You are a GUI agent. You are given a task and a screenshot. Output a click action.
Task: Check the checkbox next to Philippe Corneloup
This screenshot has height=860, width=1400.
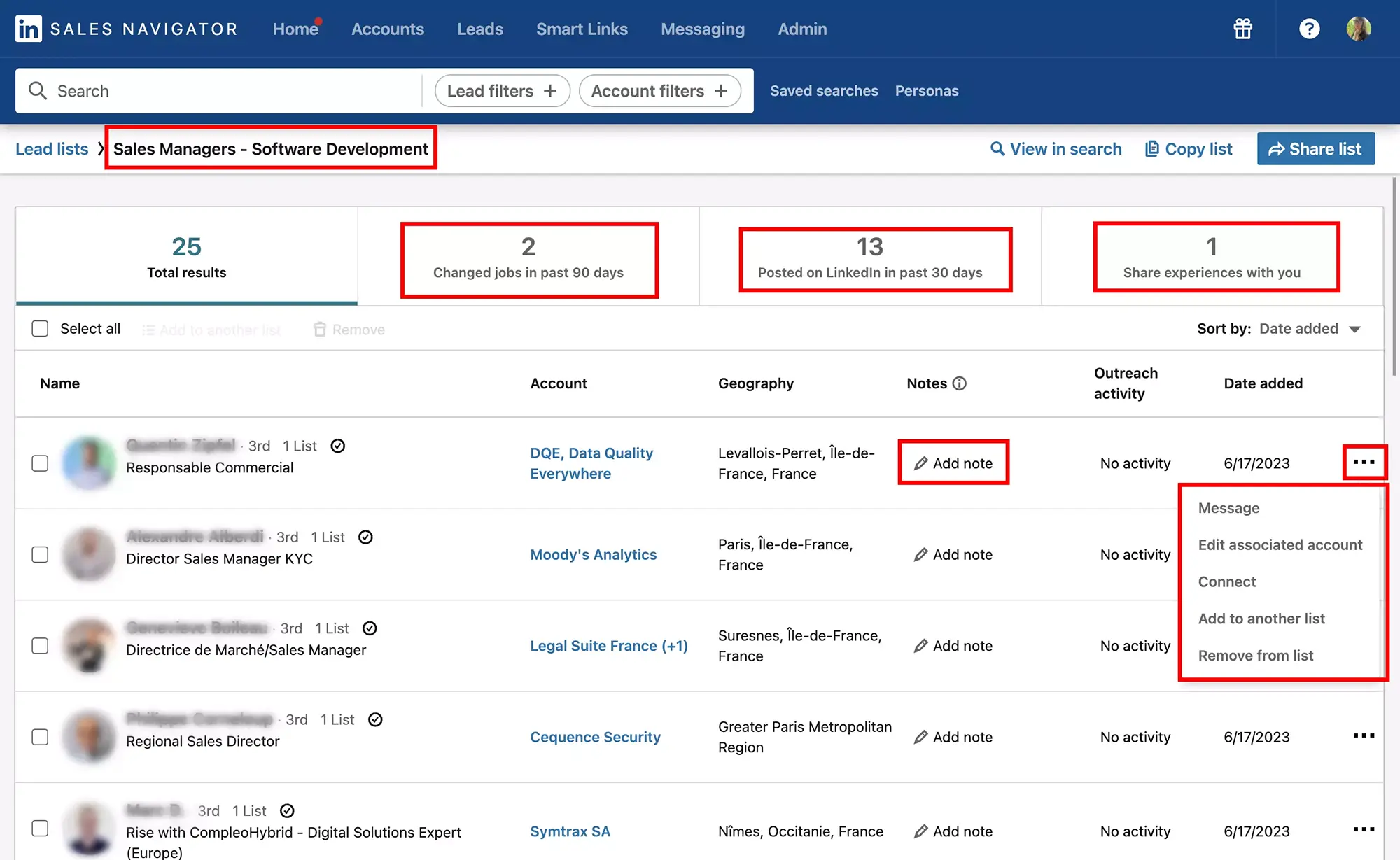(x=40, y=735)
